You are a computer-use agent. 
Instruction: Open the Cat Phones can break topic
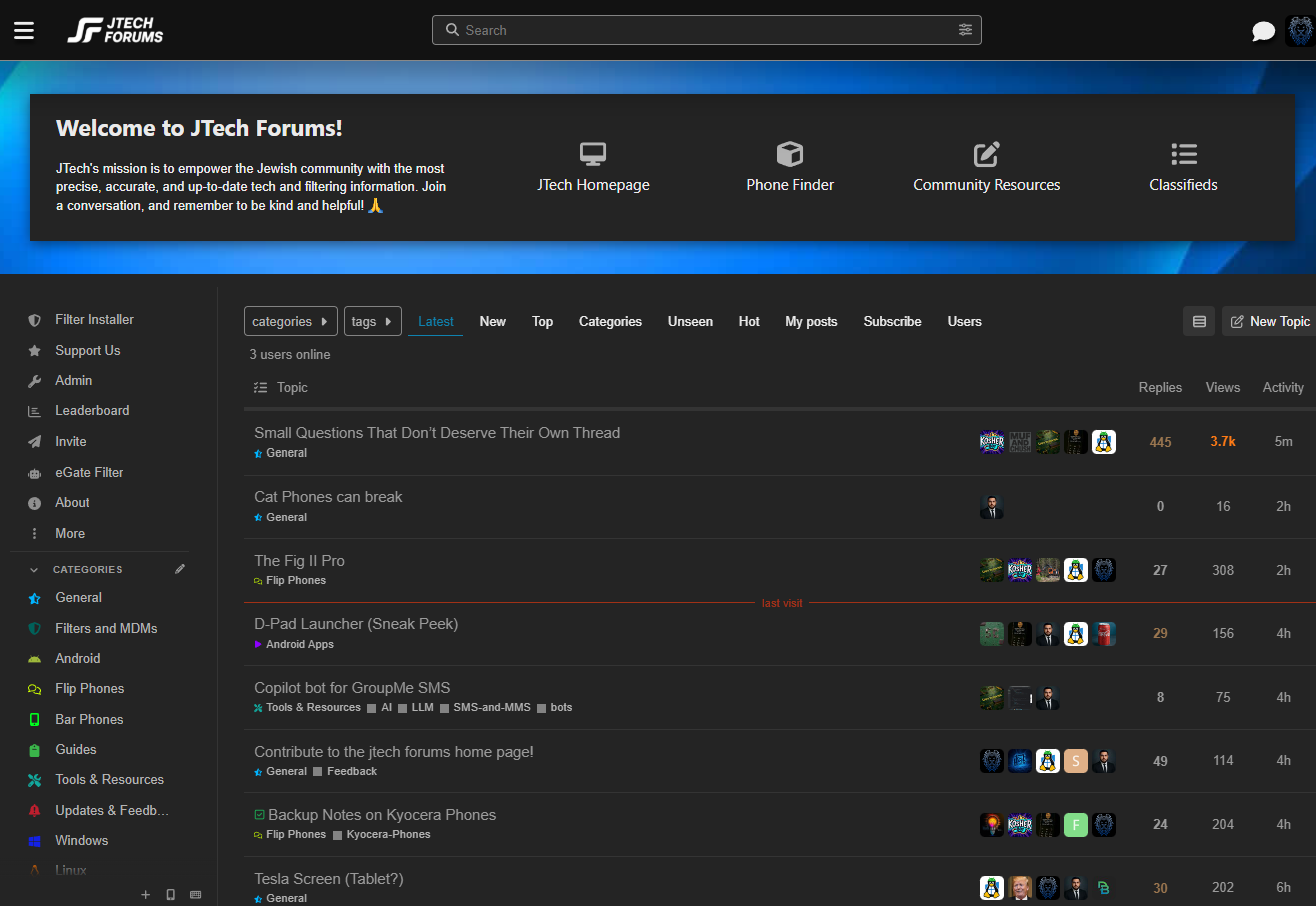click(328, 497)
